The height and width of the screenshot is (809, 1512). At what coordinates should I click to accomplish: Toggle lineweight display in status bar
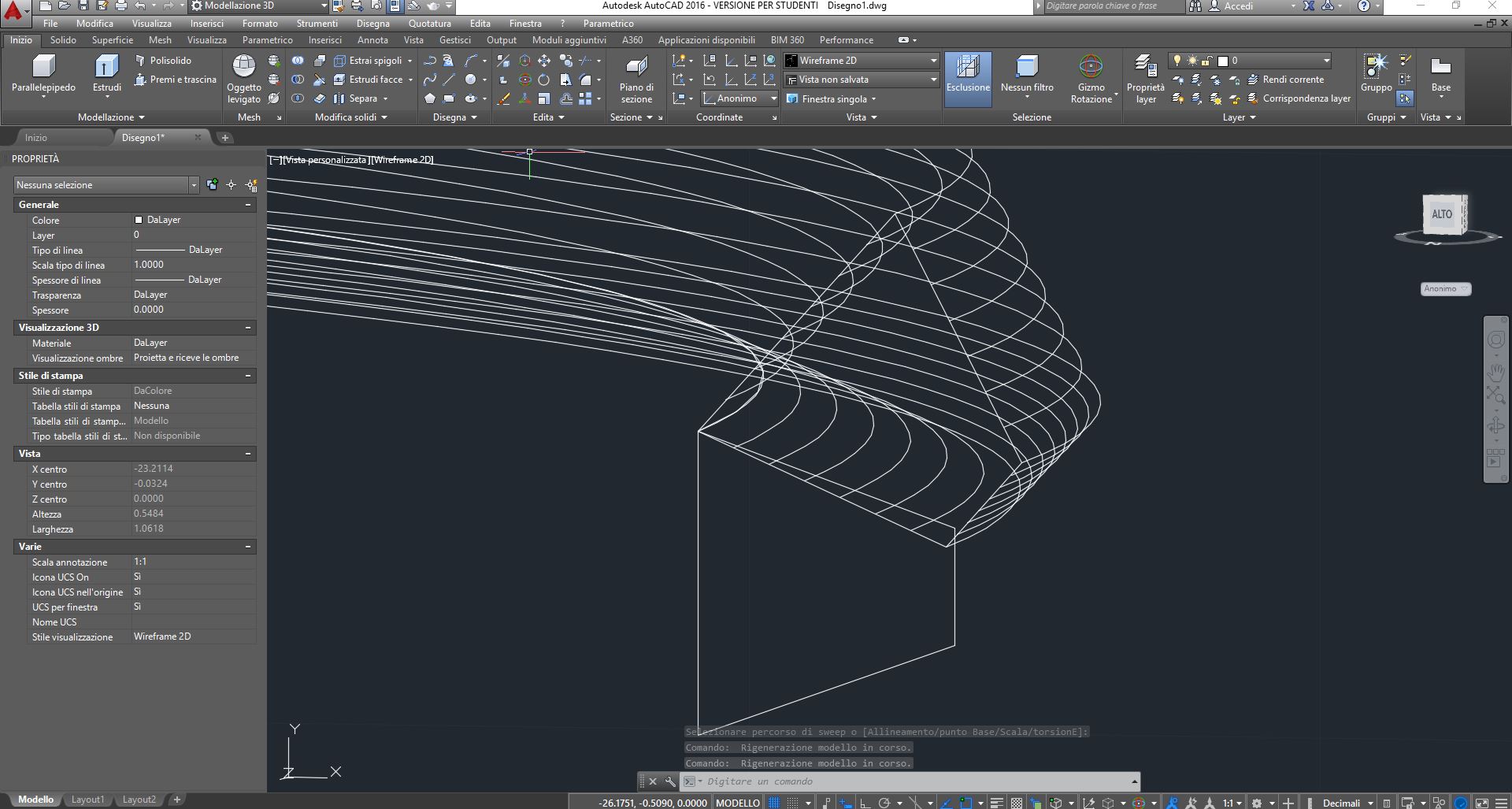tap(997, 803)
